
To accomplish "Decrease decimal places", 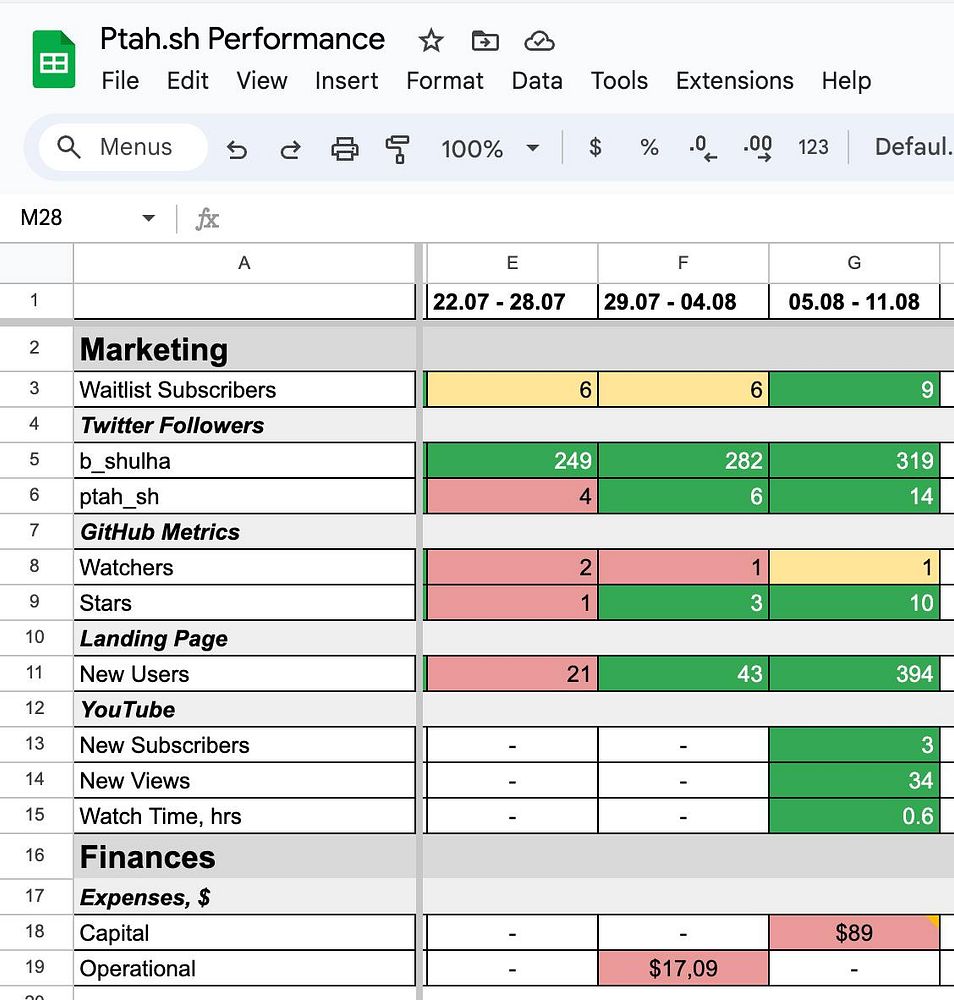I will click(703, 149).
